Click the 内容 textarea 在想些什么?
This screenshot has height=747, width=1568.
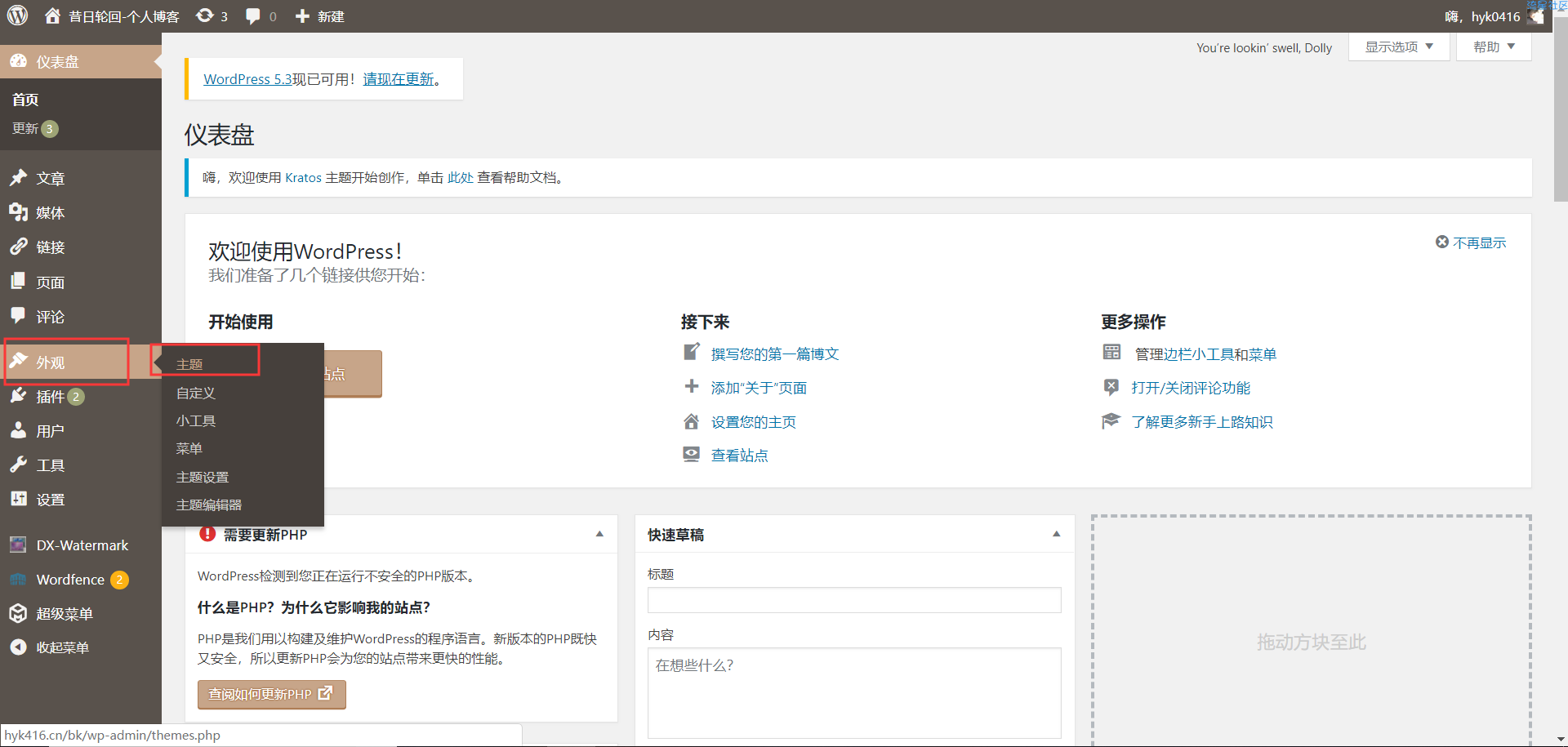pos(854,692)
